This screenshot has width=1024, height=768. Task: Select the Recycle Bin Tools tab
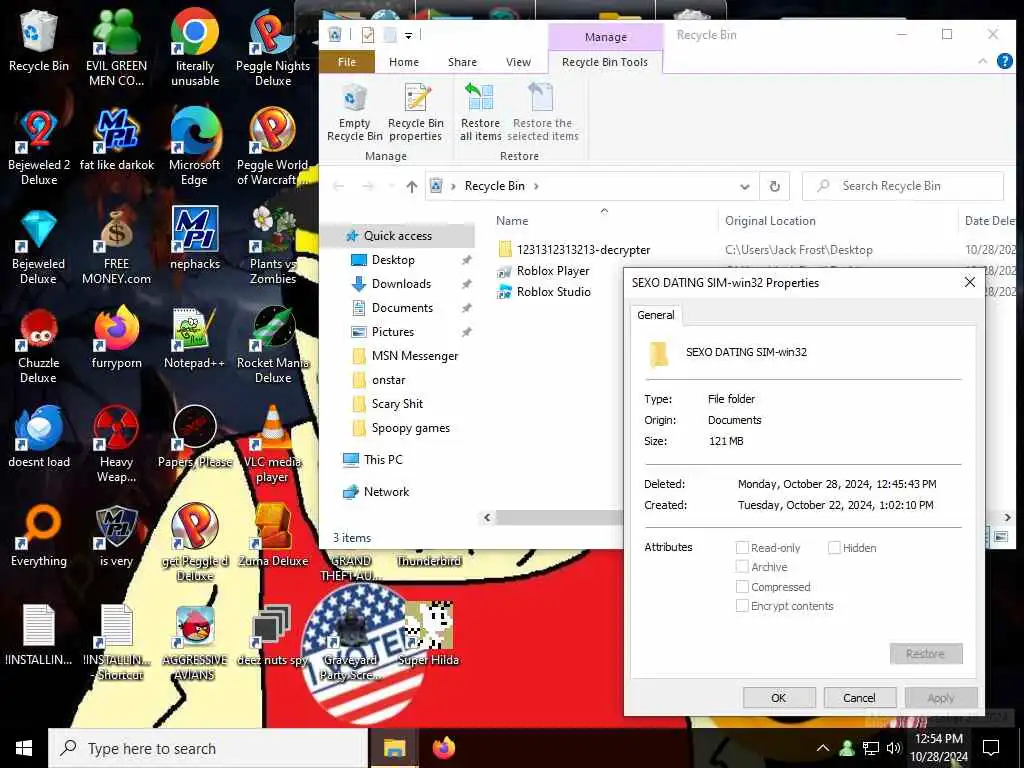pyautogui.click(x=605, y=62)
